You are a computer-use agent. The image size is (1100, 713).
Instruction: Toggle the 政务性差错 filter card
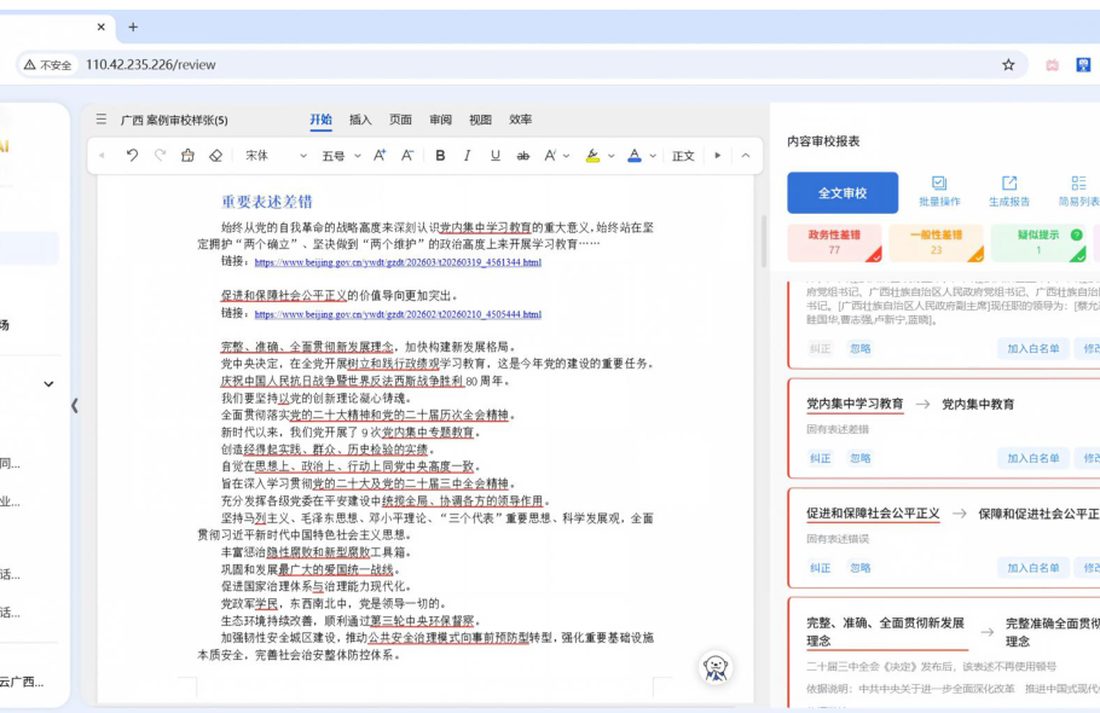834,243
